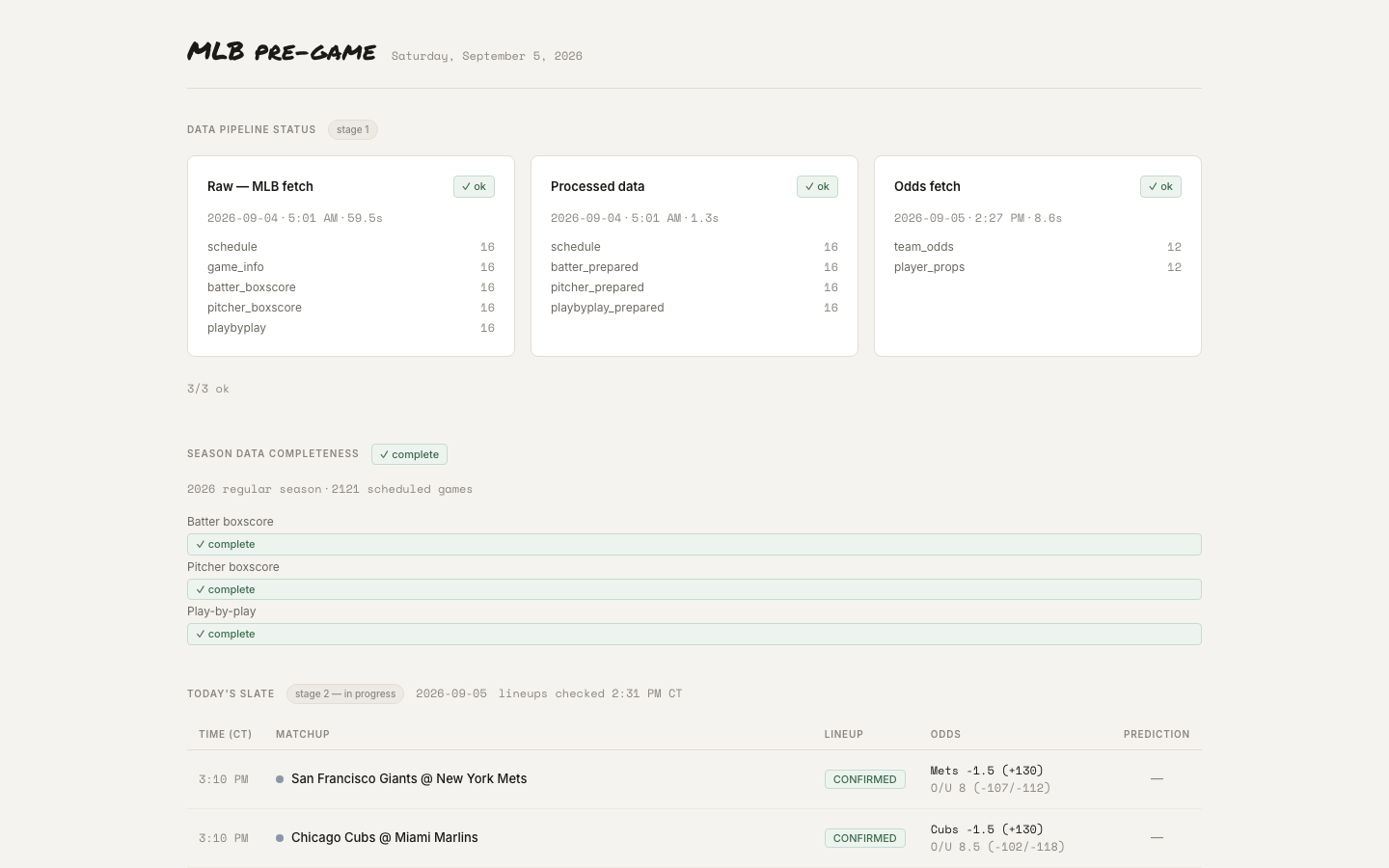
Task: Click the batter_boxscore row
Action: 351,287
